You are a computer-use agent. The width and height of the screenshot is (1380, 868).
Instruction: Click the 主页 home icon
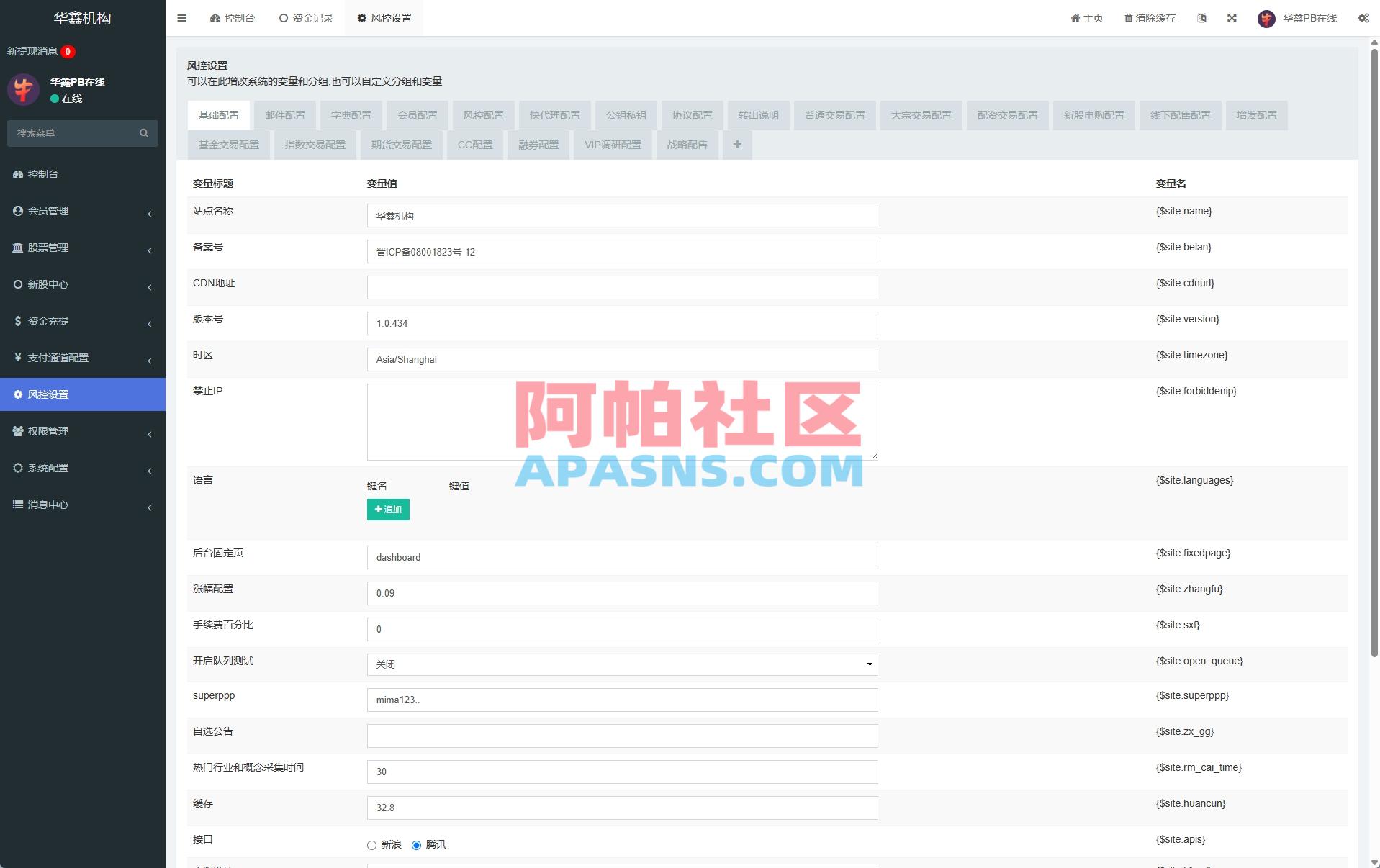tap(1075, 18)
